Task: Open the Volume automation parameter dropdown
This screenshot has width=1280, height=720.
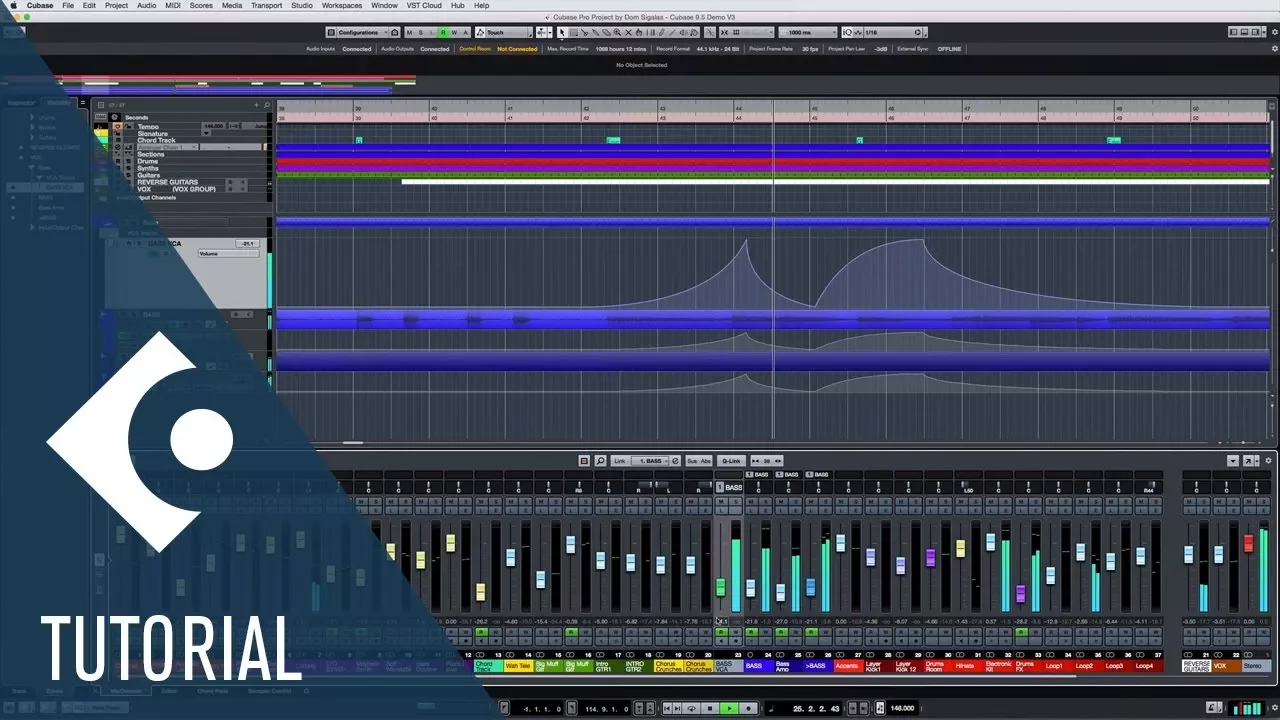Action: (228, 254)
